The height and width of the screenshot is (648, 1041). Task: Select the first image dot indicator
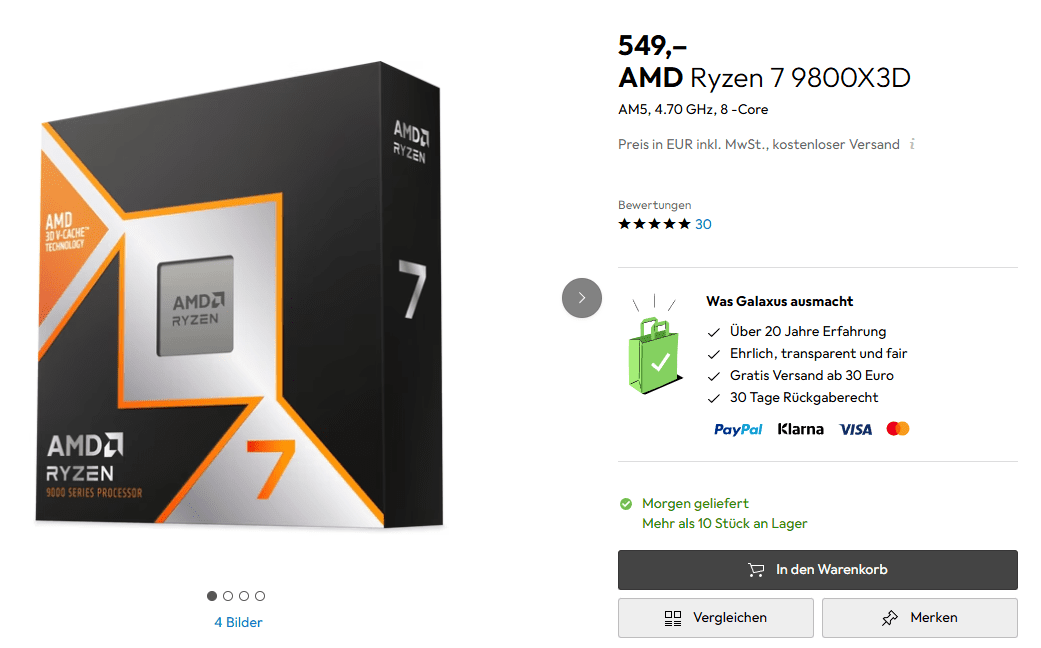(x=212, y=596)
